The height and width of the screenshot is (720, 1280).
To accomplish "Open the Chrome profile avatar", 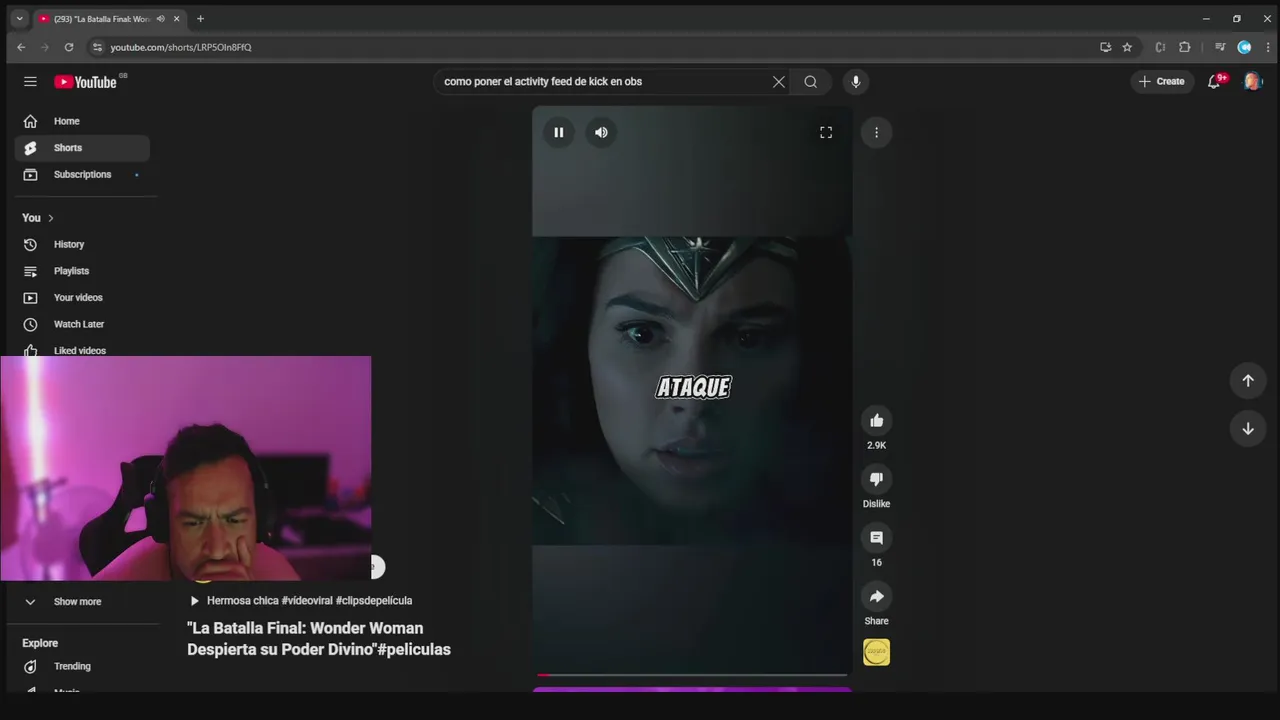I will click(x=1244, y=47).
